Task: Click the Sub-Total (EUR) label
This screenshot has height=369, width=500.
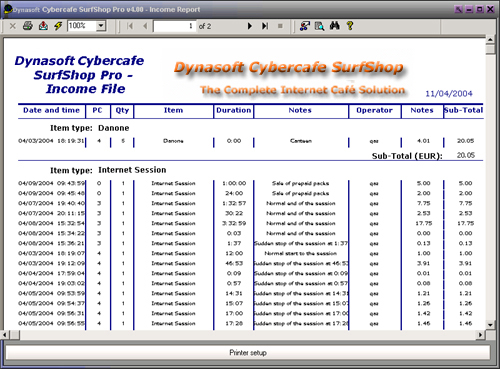Action: click(x=407, y=156)
